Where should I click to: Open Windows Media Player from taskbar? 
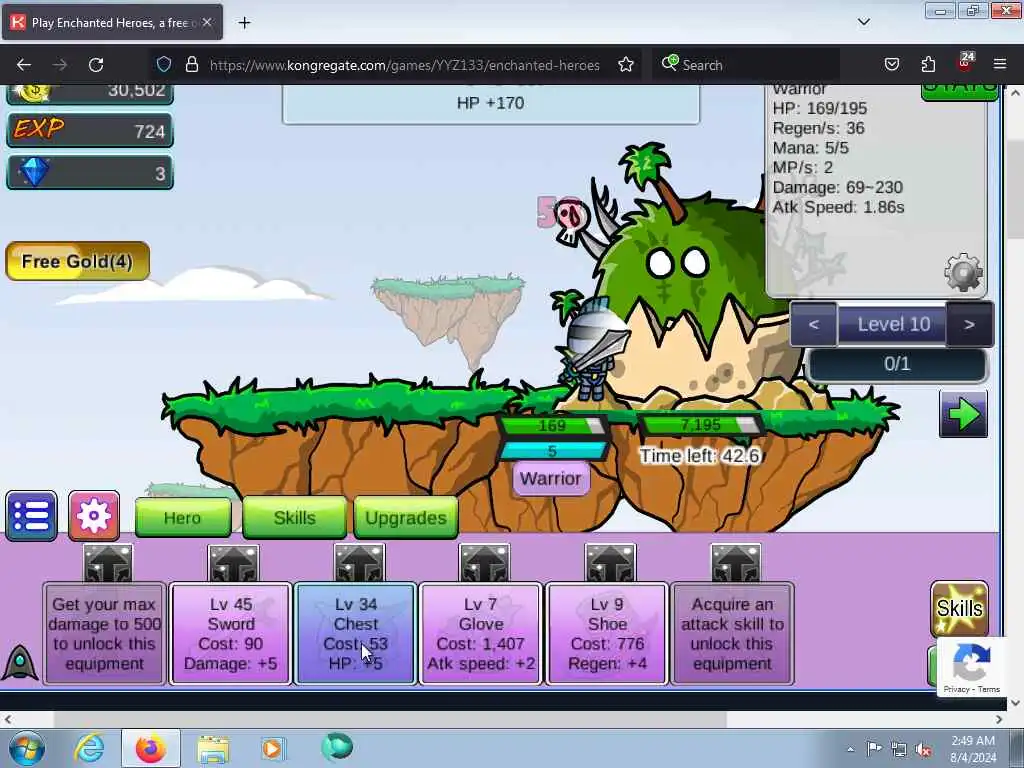tap(273, 749)
